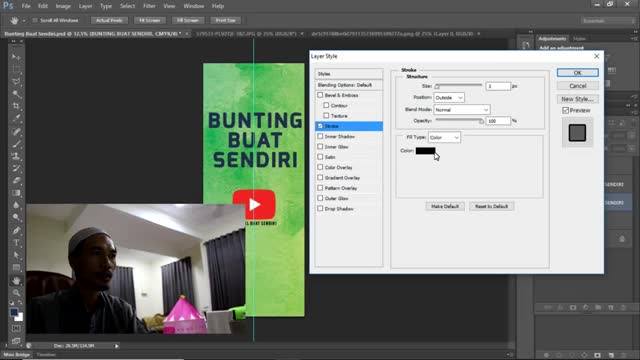Image resolution: width=640 pixels, height=360 pixels.
Task: Click the stroke Size input field
Action: tap(498, 86)
